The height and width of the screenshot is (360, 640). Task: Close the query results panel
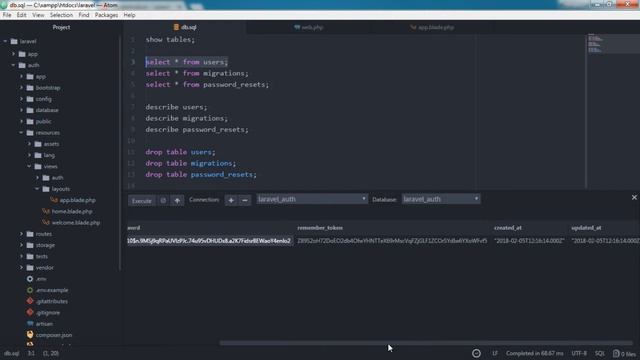tap(634, 197)
